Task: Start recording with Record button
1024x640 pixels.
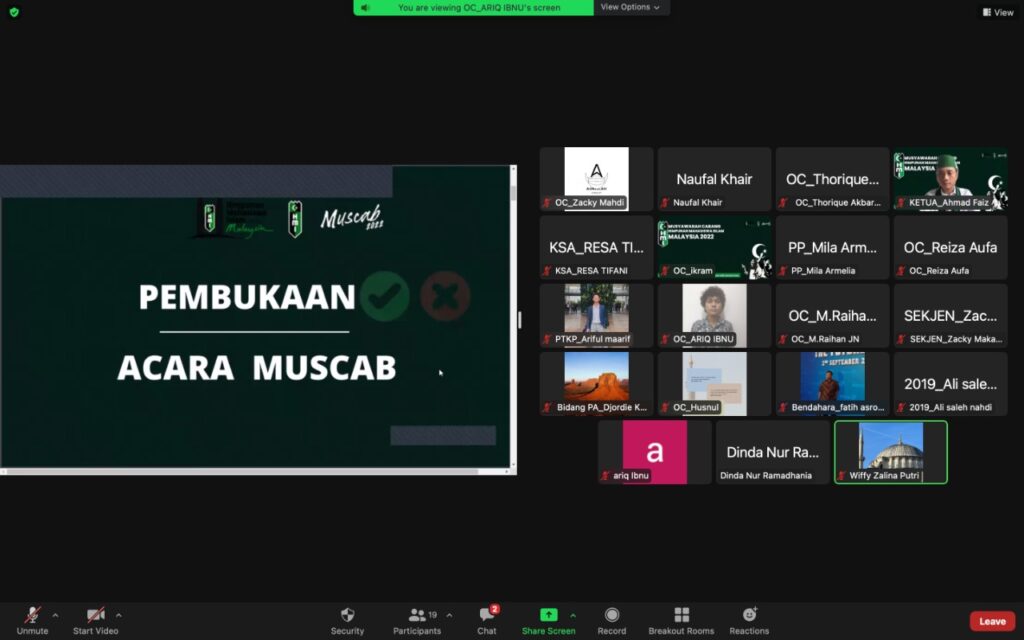Action: click(x=612, y=620)
